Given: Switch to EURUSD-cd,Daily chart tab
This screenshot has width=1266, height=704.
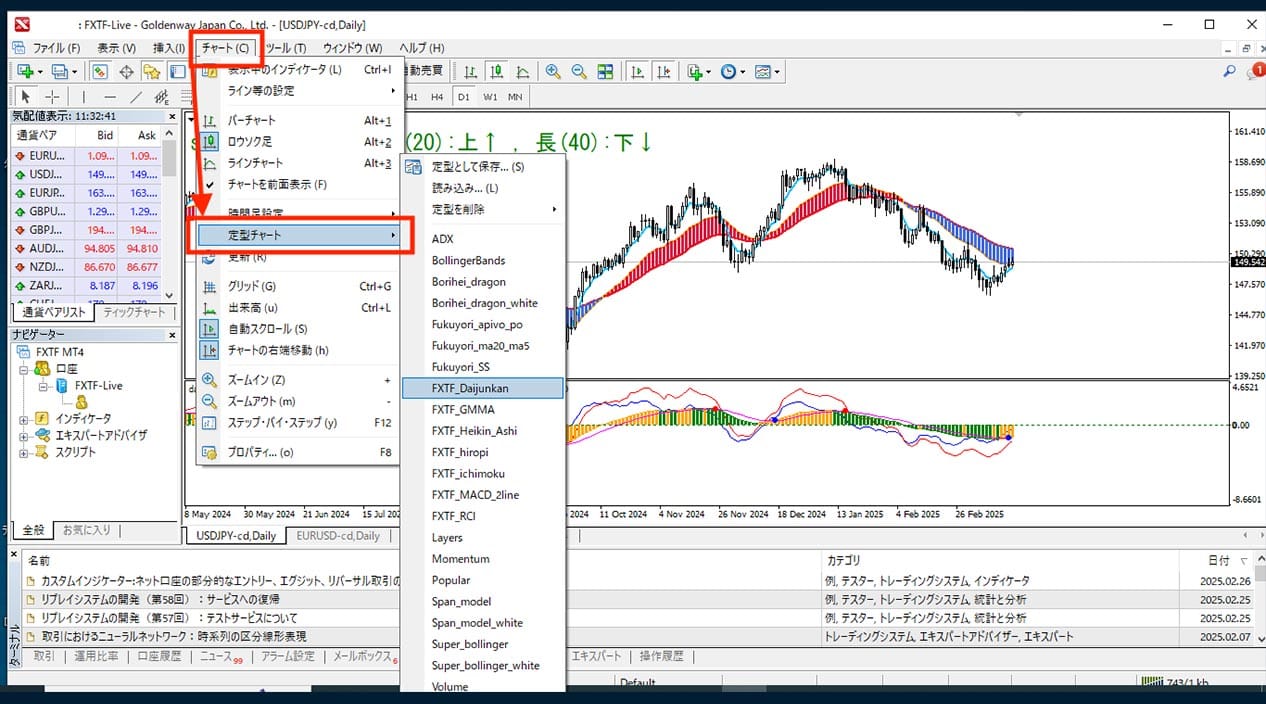Looking at the screenshot, I should point(337,536).
